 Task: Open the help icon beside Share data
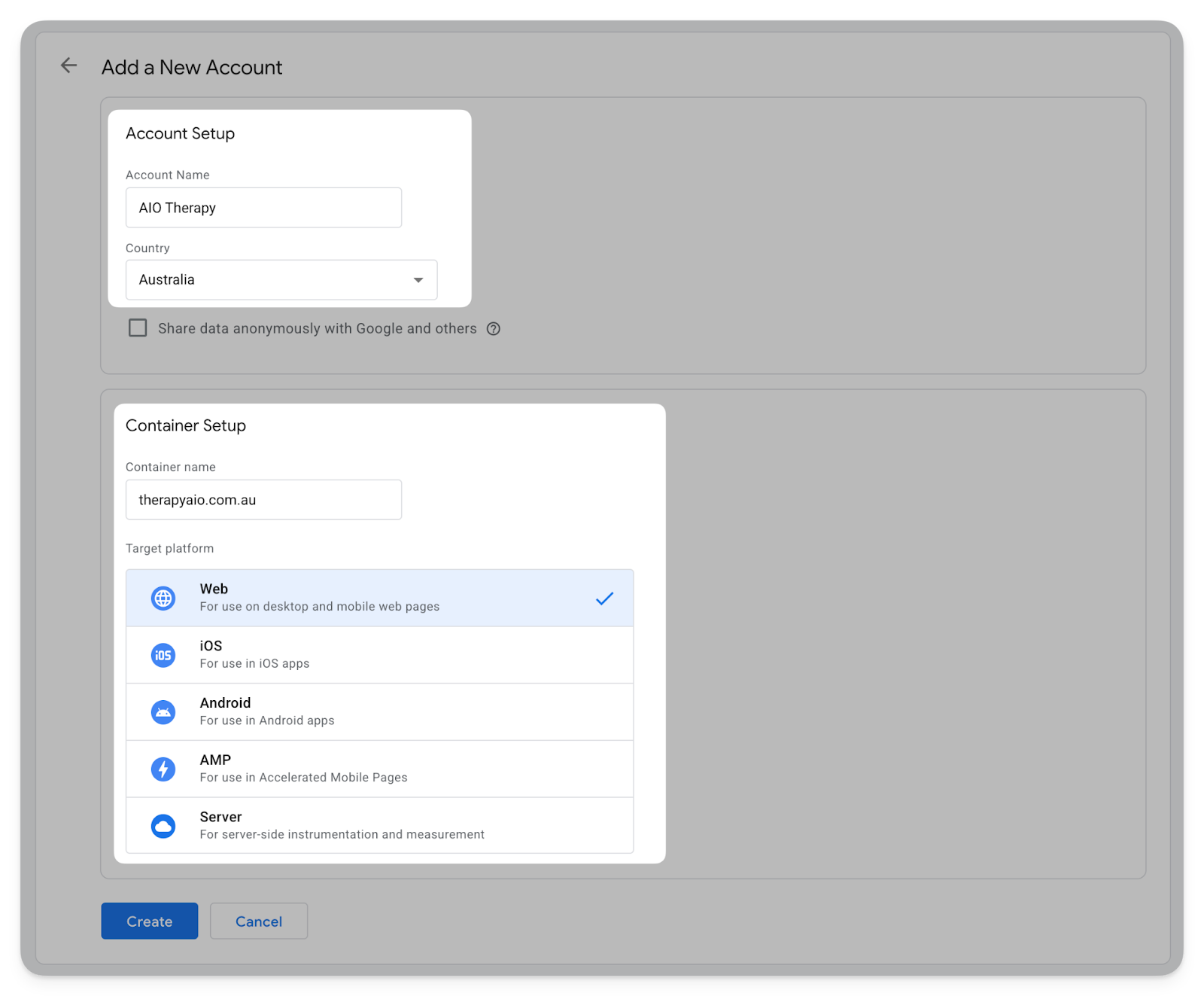pos(493,329)
